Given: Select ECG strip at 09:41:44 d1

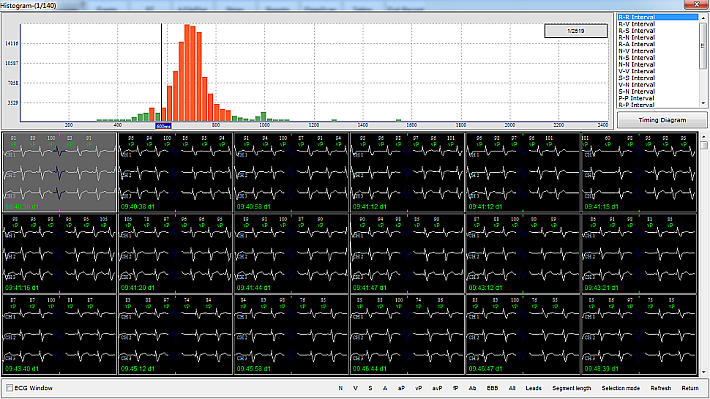Looking at the screenshot, I should click(x=291, y=254).
